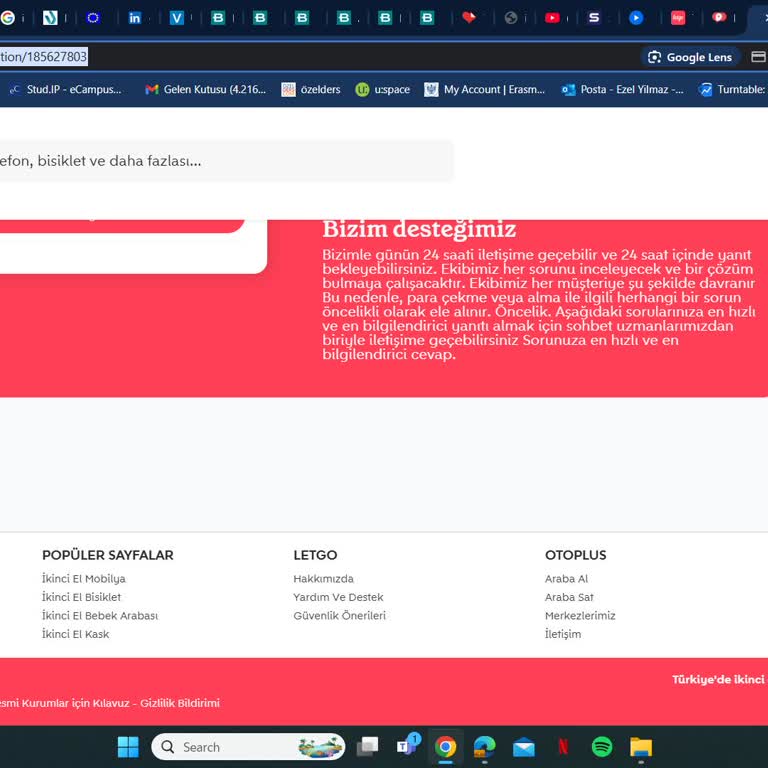Open Spotify from the taskbar

[602, 747]
